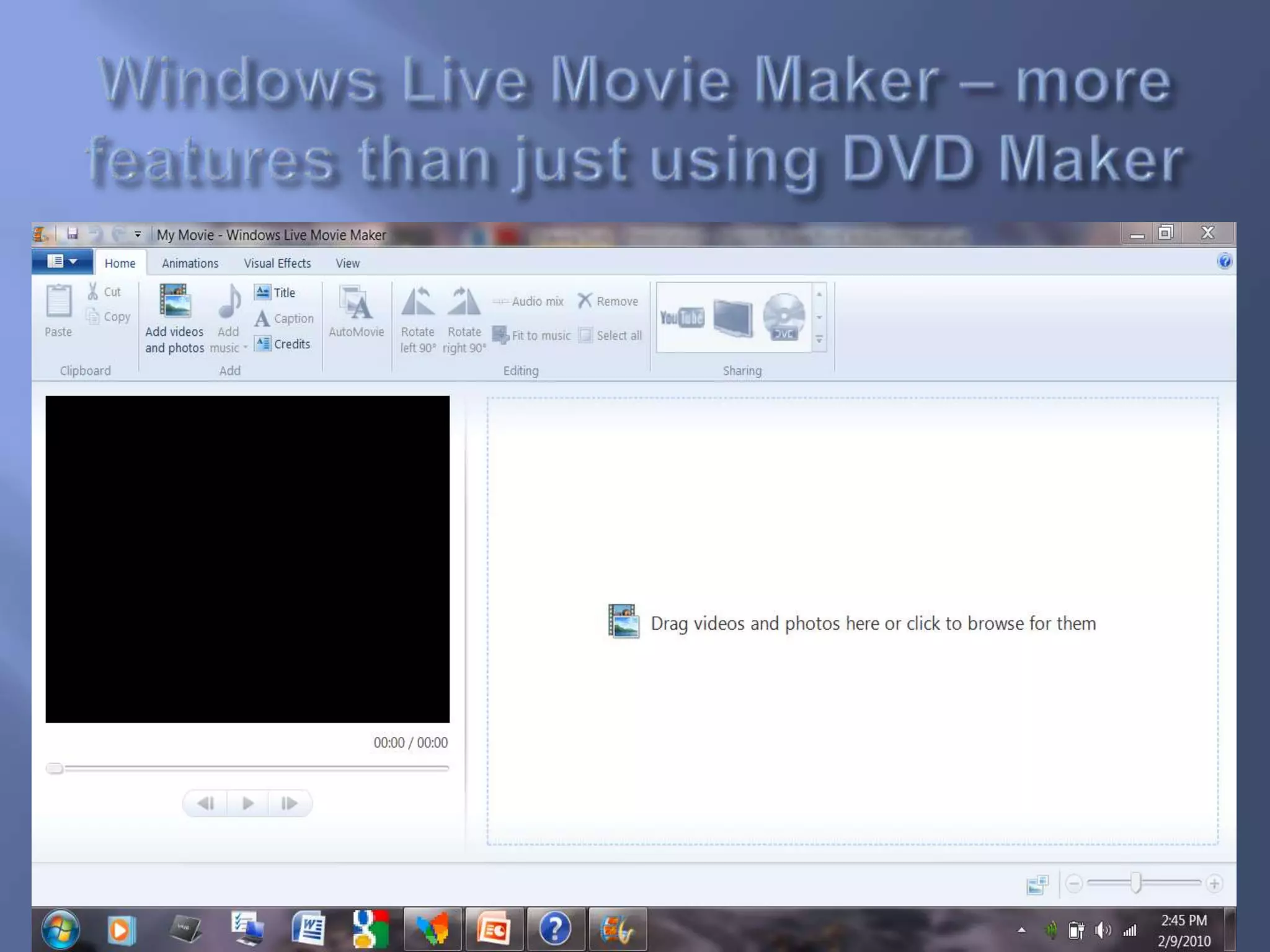
Task: Click the zoom time scale slider handle
Action: tap(1135, 883)
